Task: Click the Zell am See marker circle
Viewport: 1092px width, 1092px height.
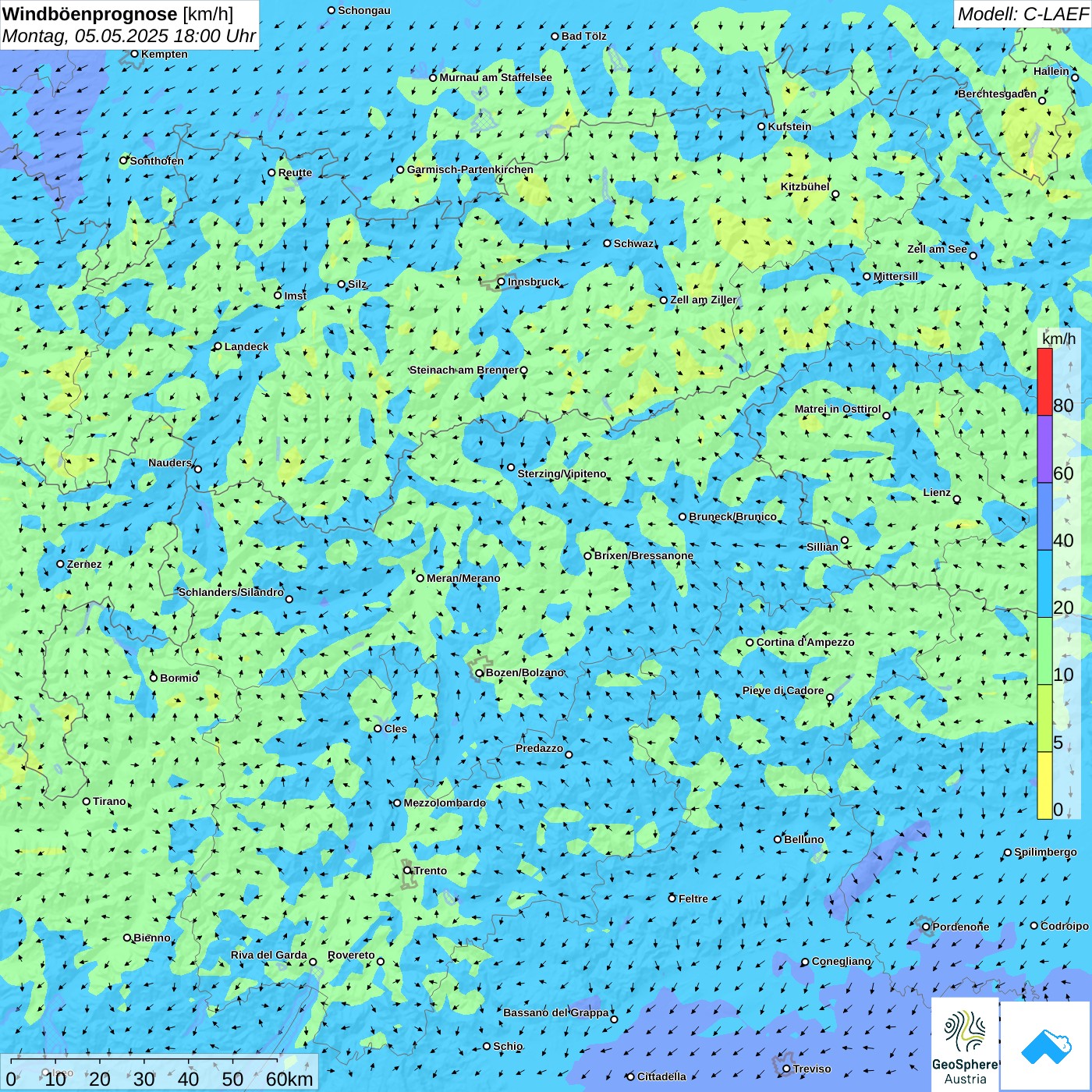Action: 973,255
